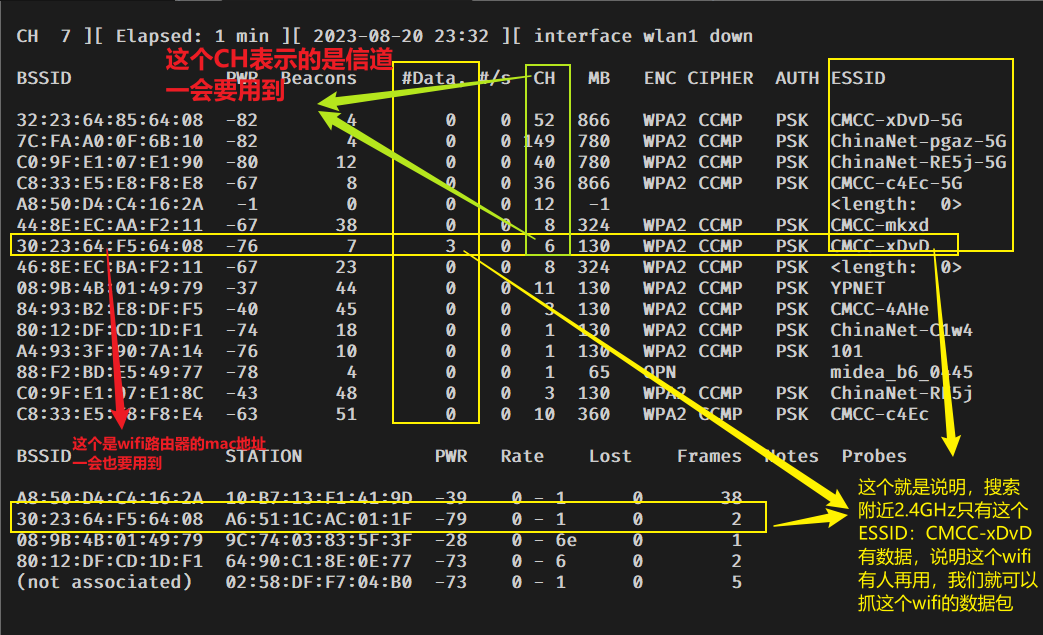Click the ESSID column header
This screenshot has height=635, width=1043.
[x=857, y=78]
